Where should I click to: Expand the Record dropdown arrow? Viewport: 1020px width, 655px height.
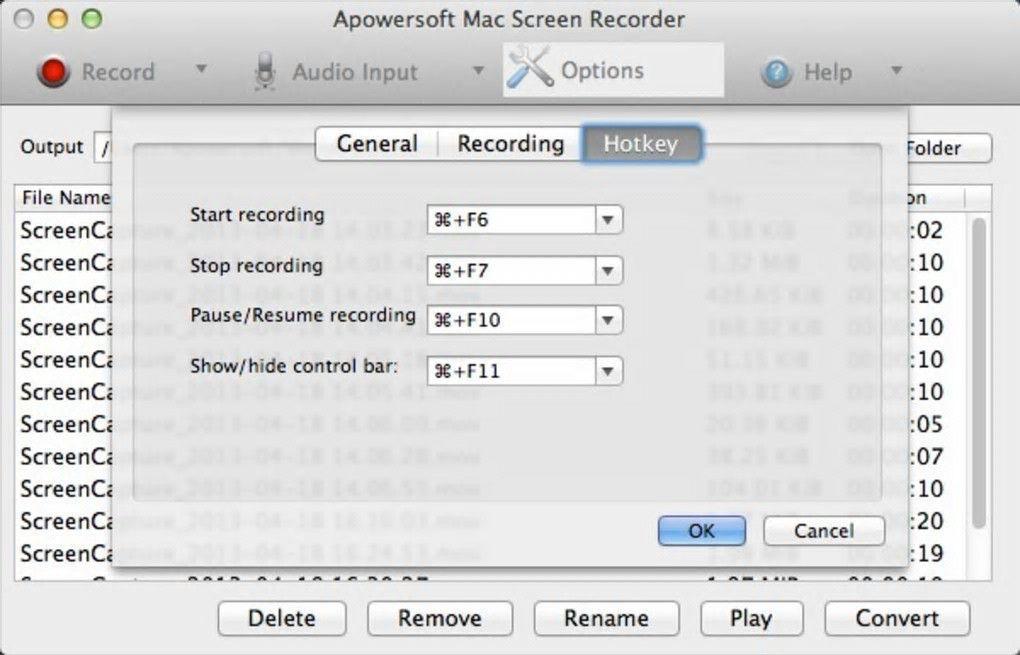click(x=201, y=70)
